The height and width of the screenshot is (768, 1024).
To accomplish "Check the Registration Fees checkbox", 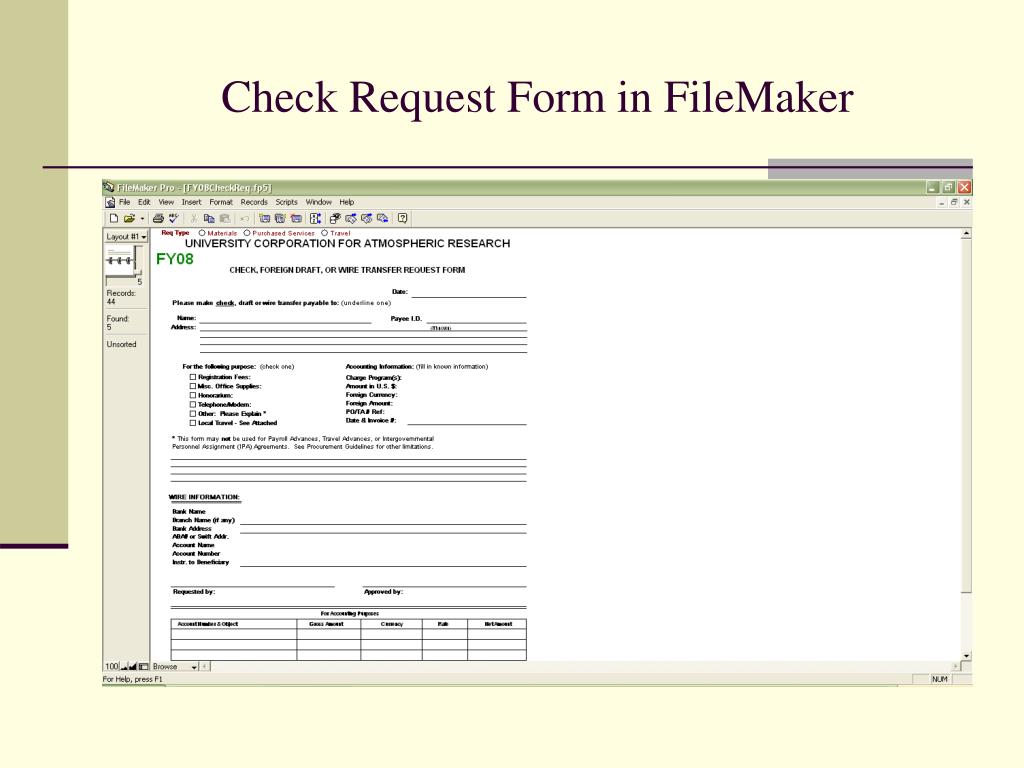I will point(193,377).
